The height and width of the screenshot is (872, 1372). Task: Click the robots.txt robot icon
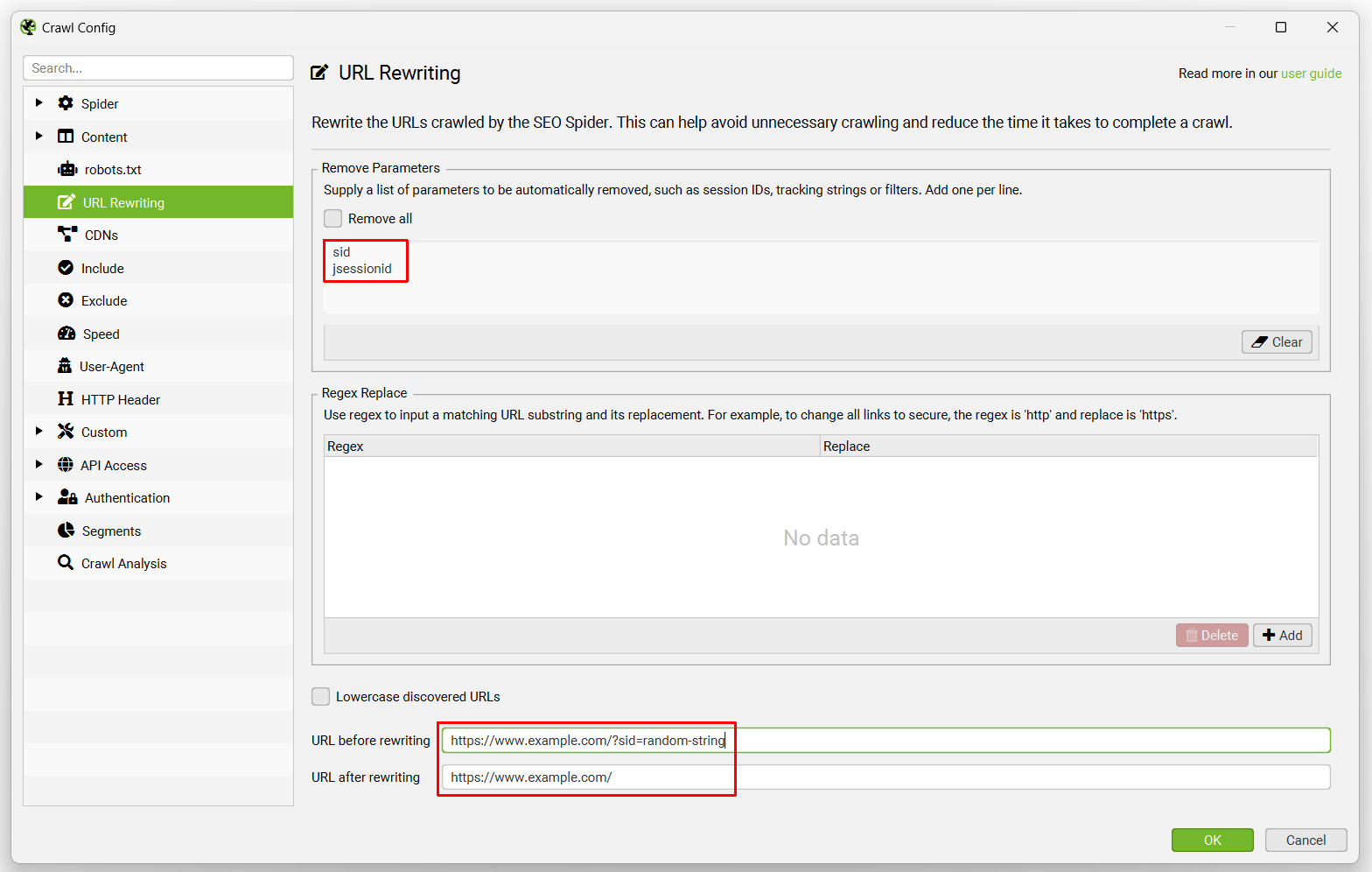[67, 169]
